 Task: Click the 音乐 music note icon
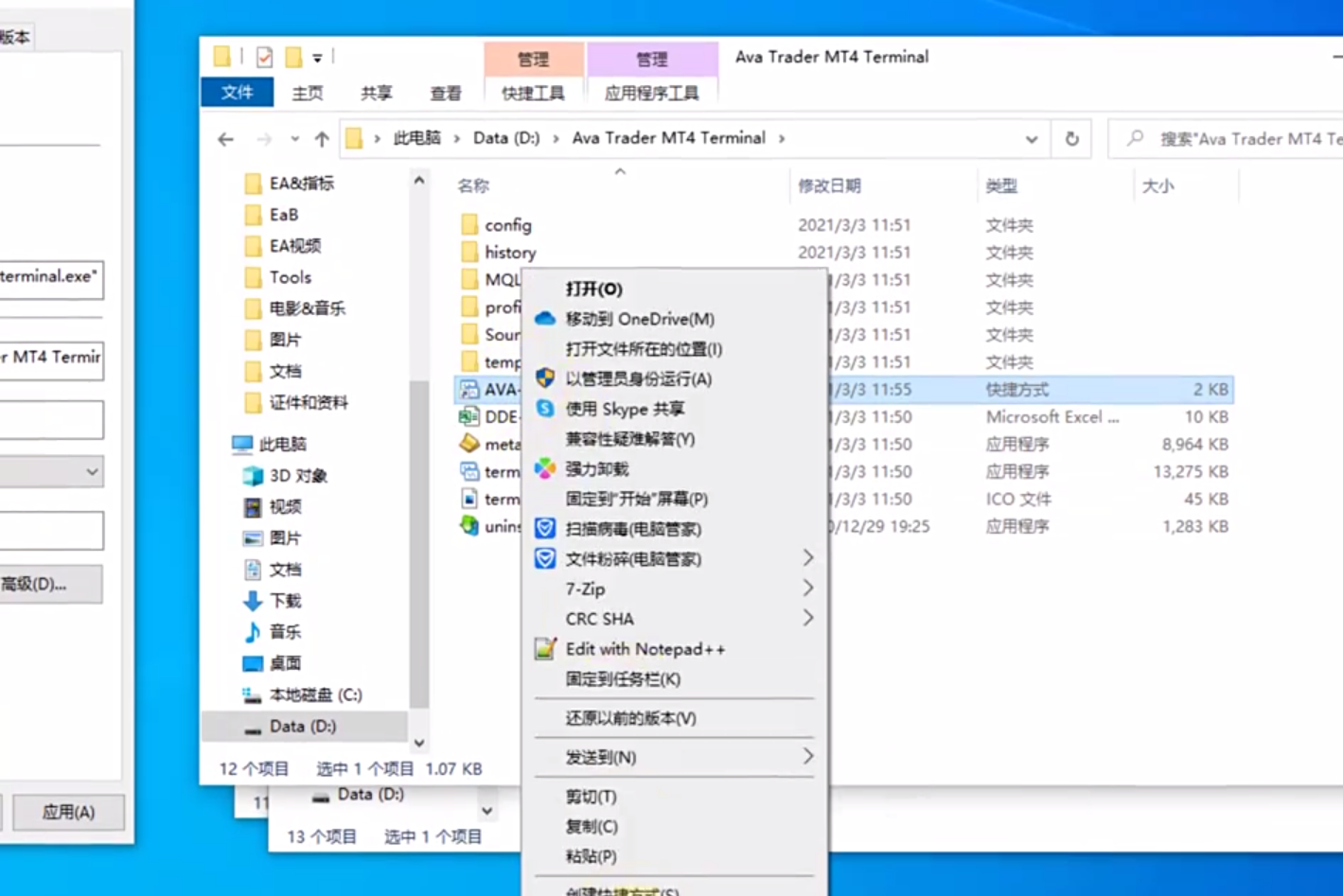pos(253,632)
